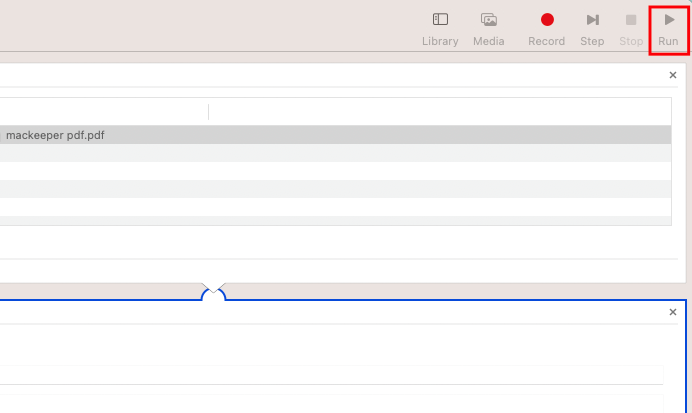The image size is (692, 413).
Task: Select the last striped row of the file list
Action: coord(335,221)
